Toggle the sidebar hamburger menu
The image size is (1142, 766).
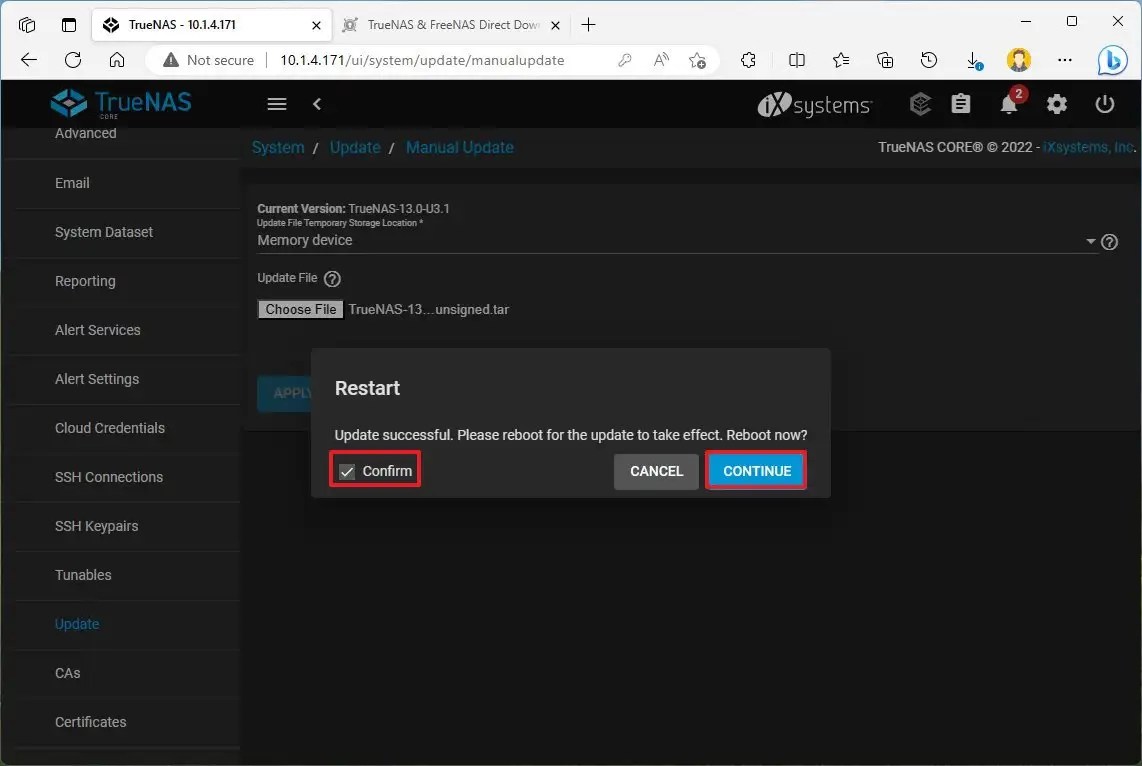pos(276,104)
